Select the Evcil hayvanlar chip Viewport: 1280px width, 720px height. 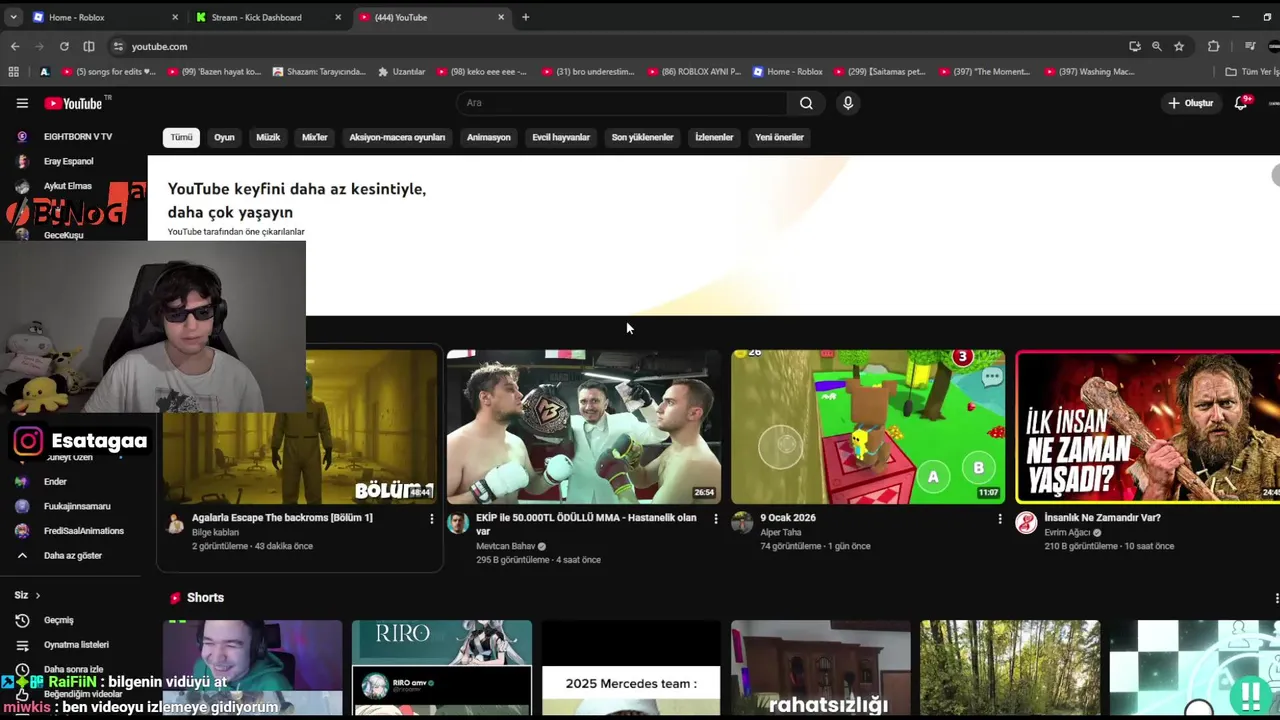click(x=561, y=137)
